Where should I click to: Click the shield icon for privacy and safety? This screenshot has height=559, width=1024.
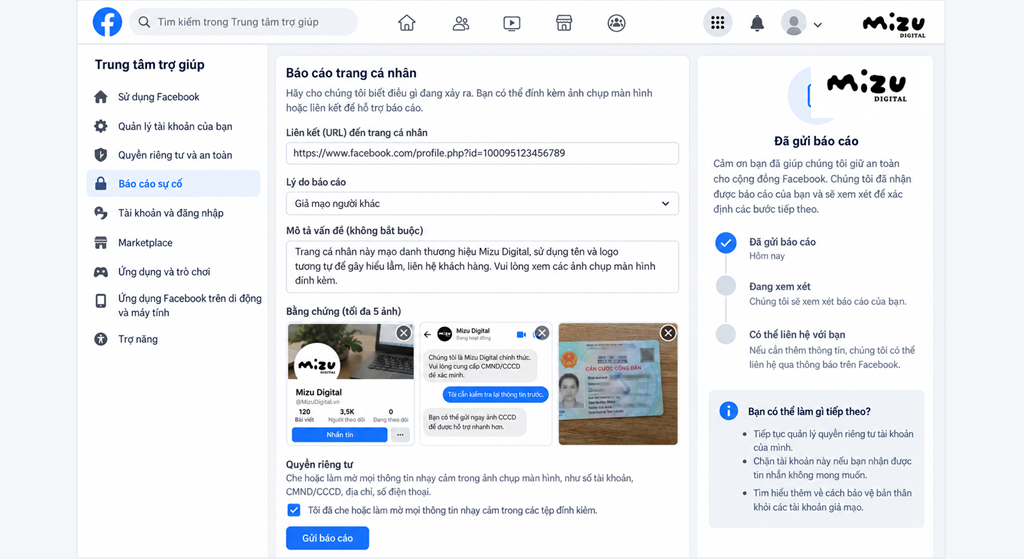click(x=101, y=155)
